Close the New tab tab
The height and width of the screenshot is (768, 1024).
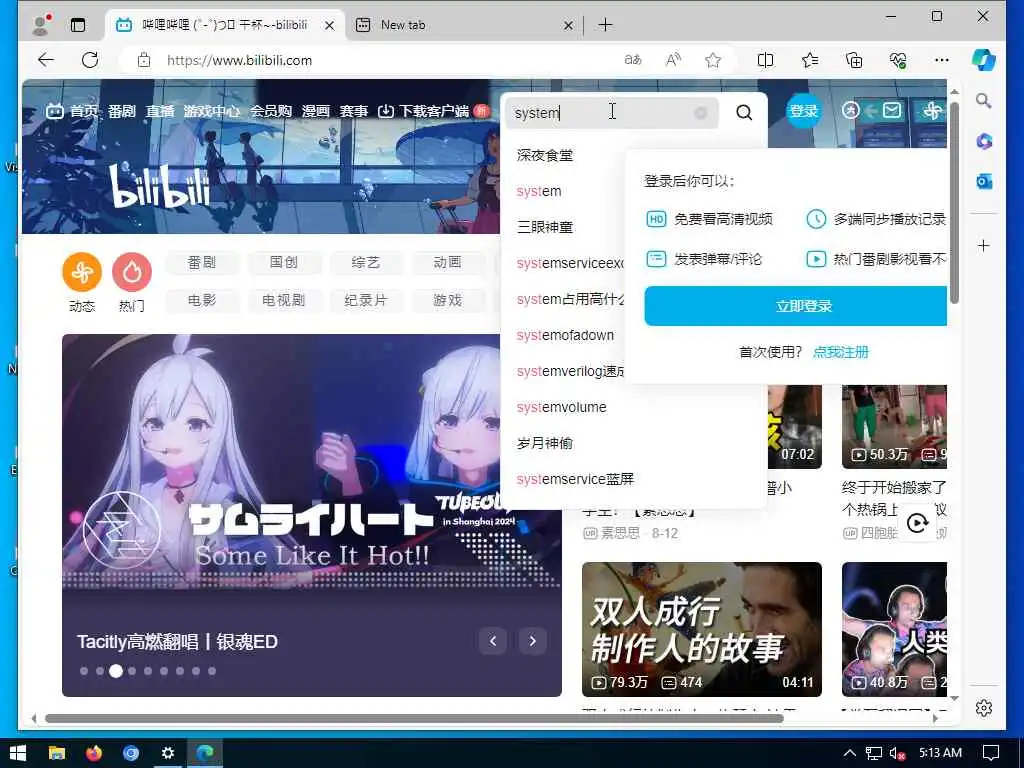(568, 25)
